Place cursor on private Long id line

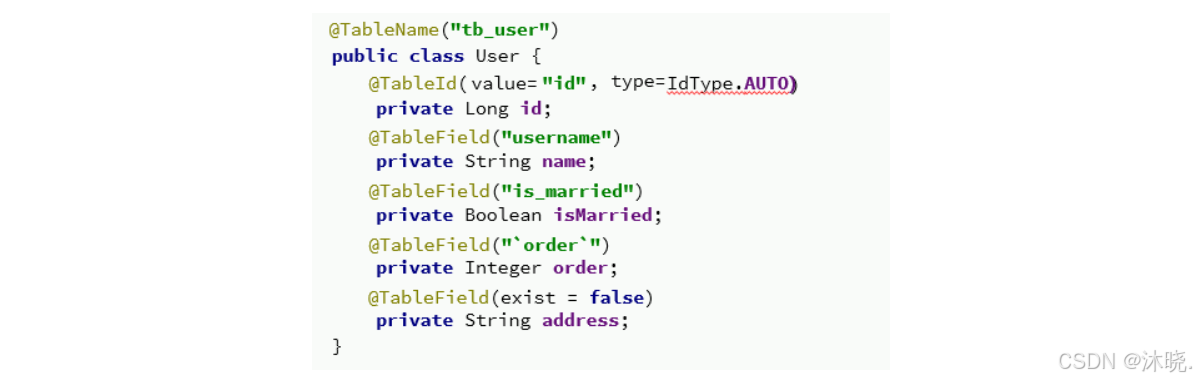point(463,109)
